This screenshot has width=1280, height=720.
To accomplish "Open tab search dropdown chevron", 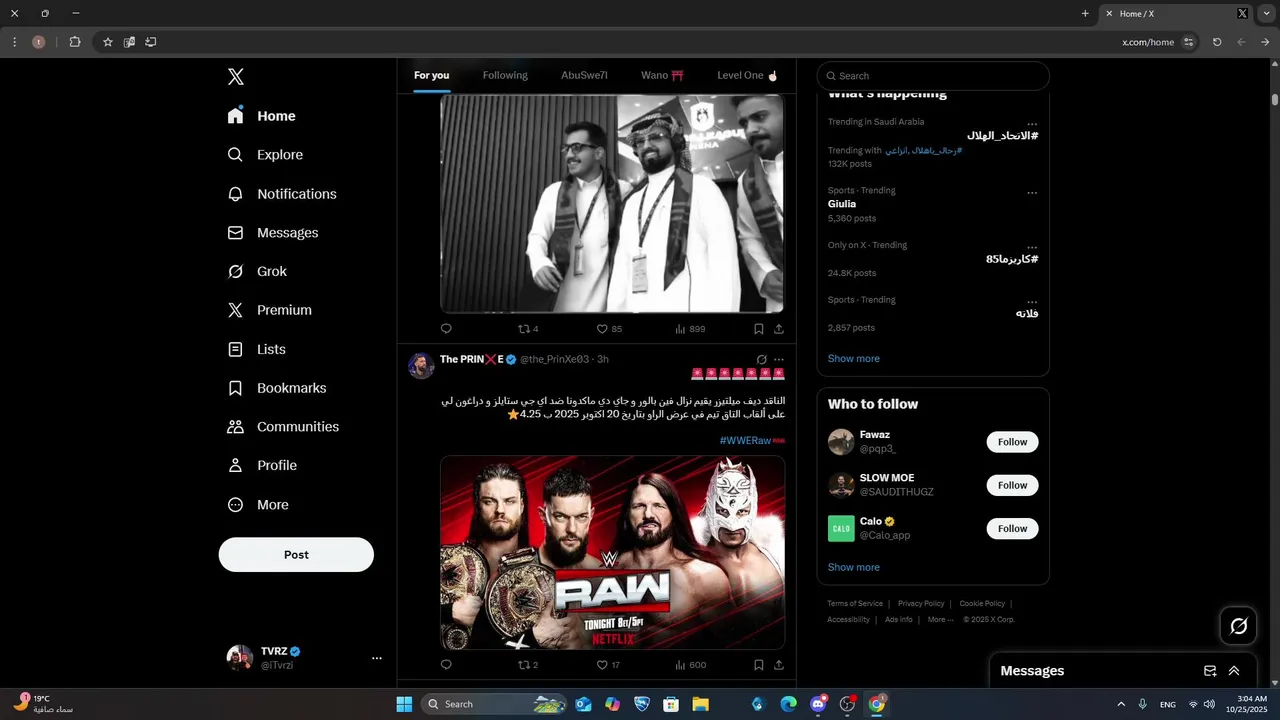I will (1267, 14).
